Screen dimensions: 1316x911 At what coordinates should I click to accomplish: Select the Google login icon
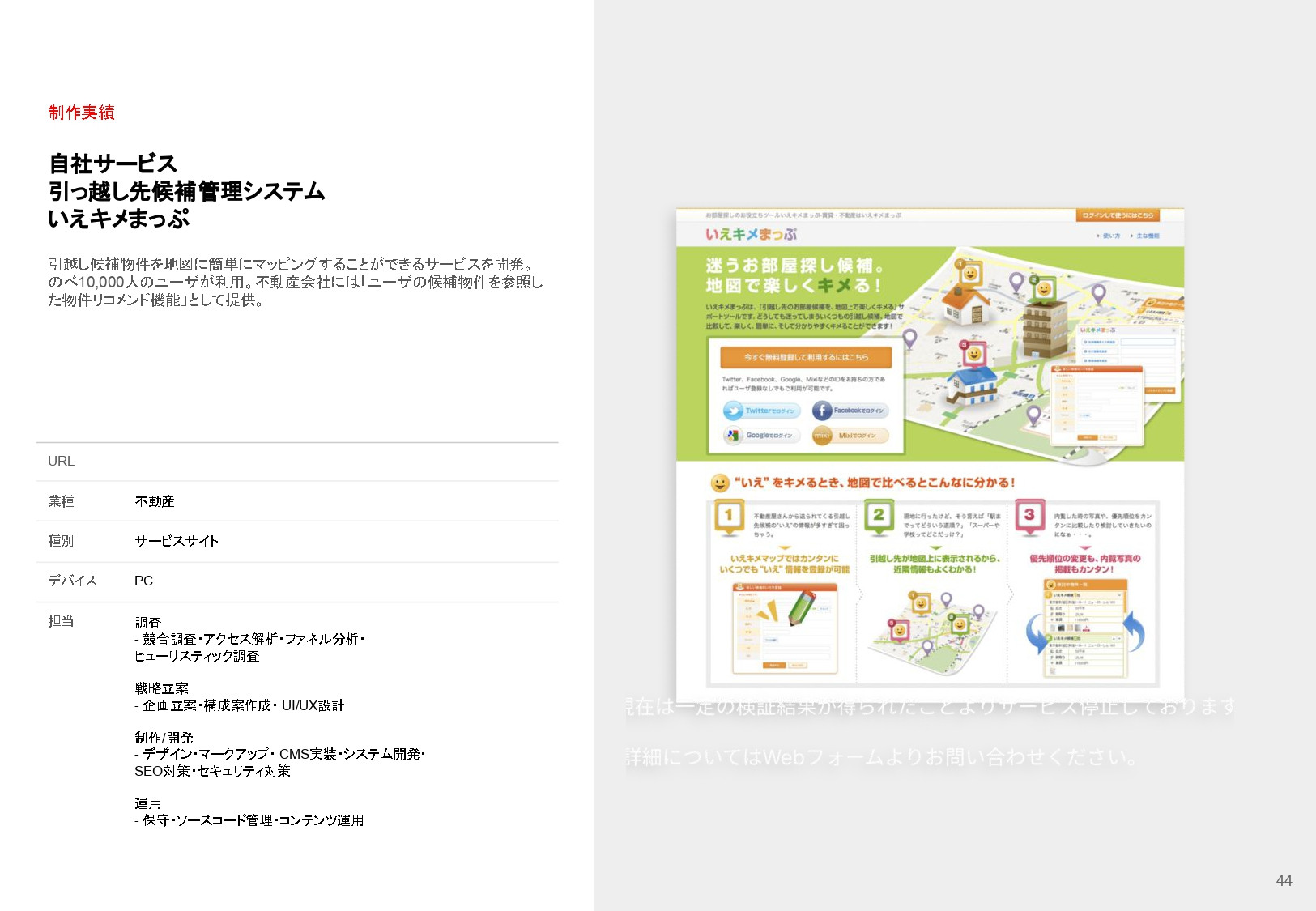coord(734,435)
